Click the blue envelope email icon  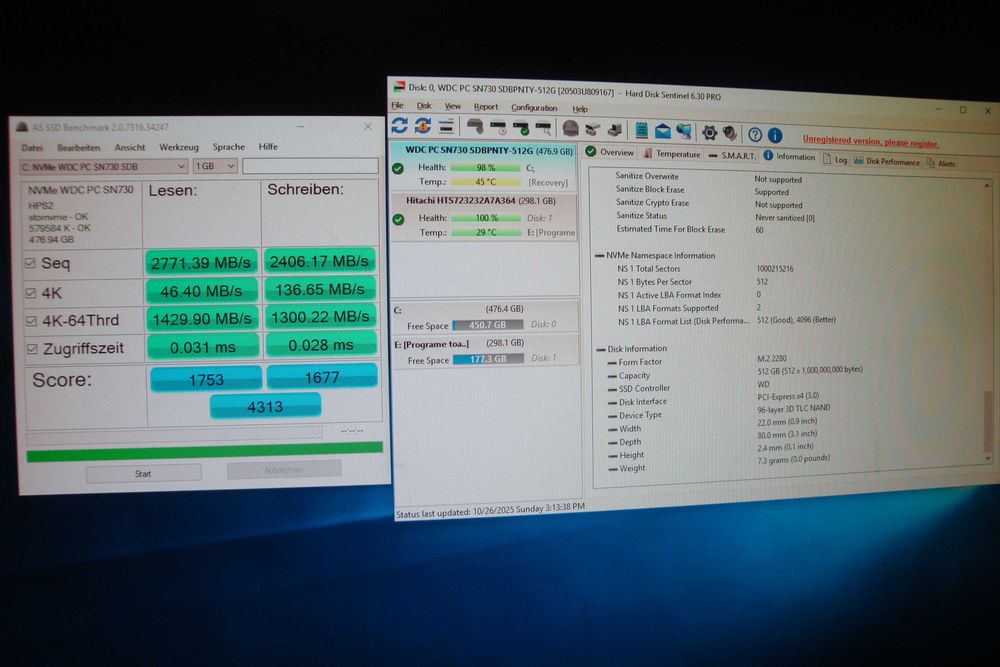pyautogui.click(x=663, y=131)
